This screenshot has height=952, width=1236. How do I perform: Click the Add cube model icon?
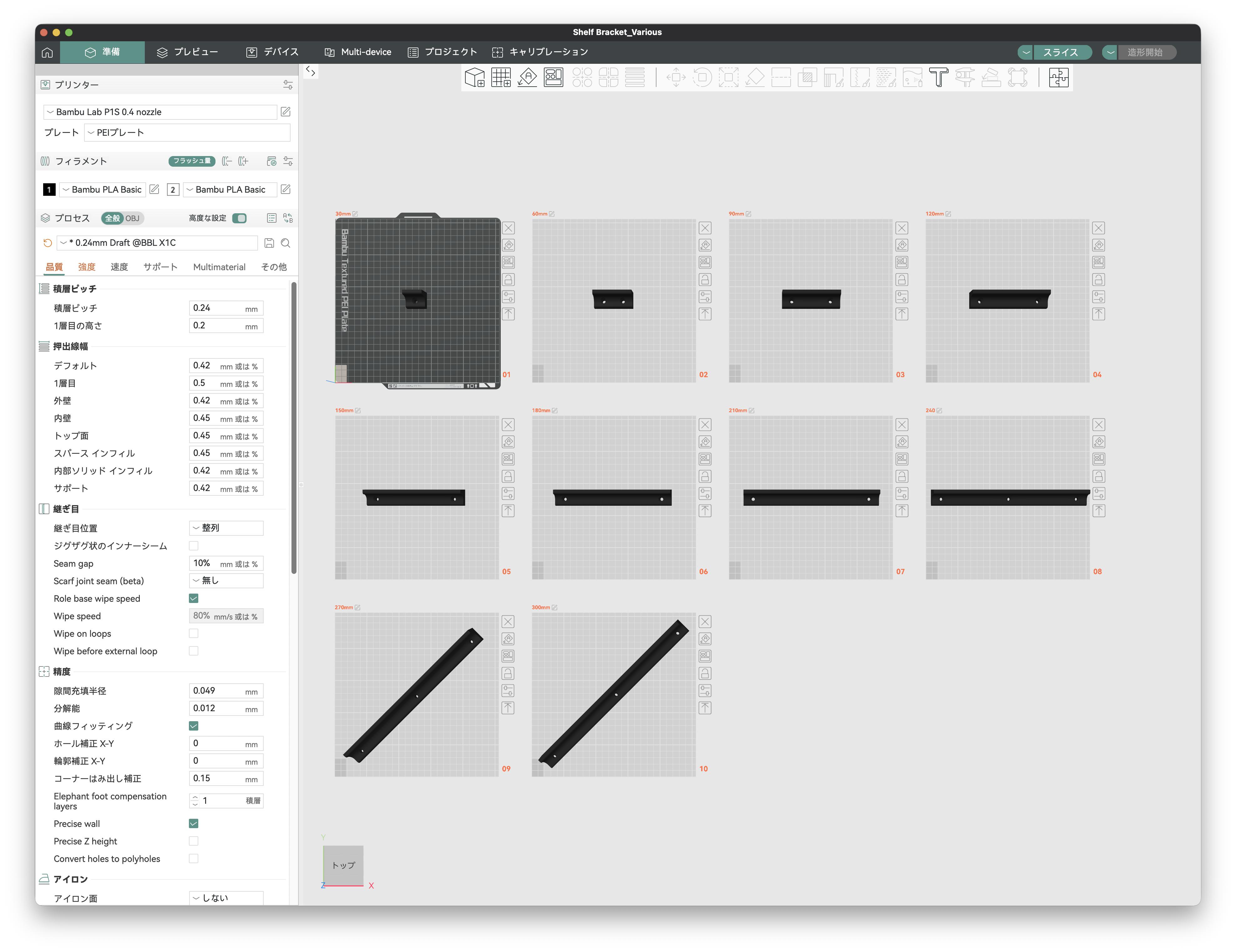point(474,78)
